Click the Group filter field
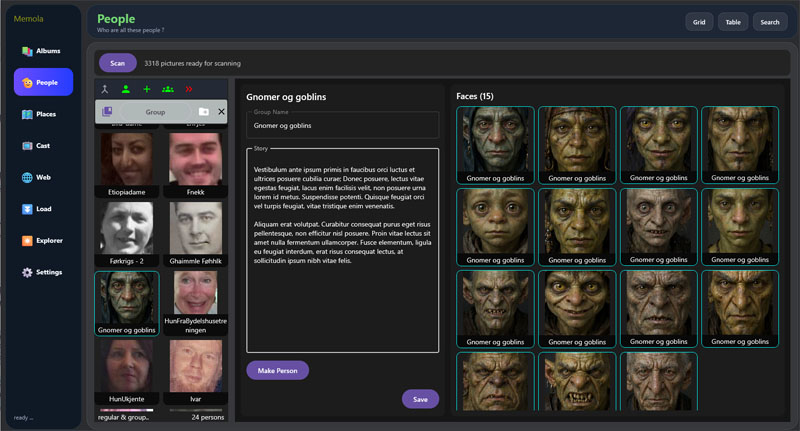Image resolution: width=800 pixels, height=431 pixels. pos(155,112)
